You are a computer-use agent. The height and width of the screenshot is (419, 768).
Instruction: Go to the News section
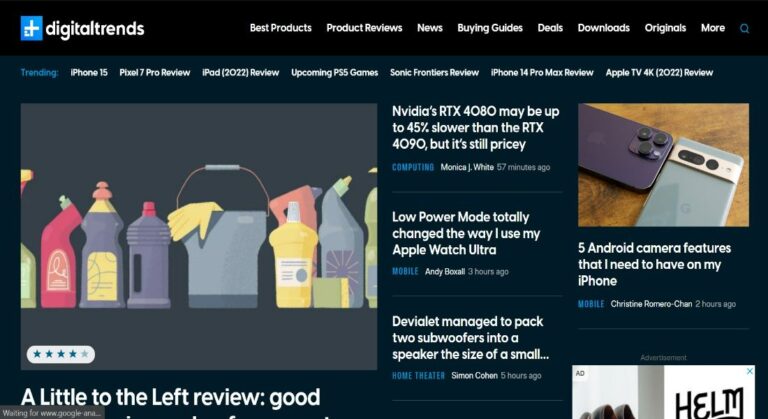click(x=430, y=28)
